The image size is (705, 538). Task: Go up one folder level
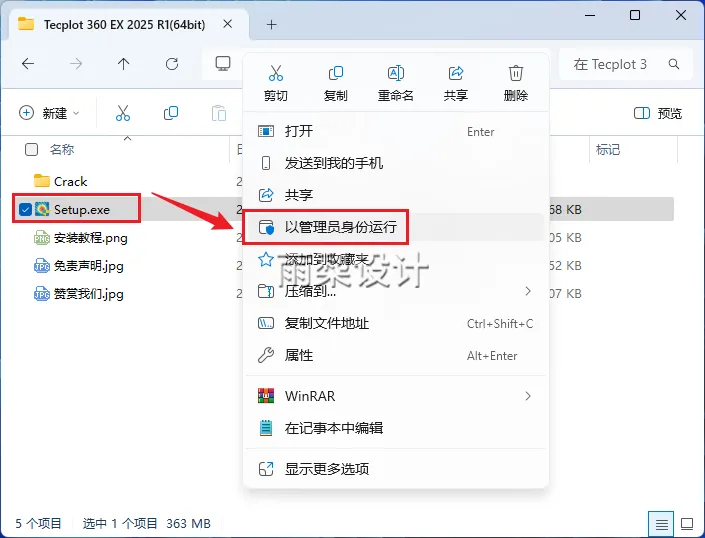coord(124,64)
